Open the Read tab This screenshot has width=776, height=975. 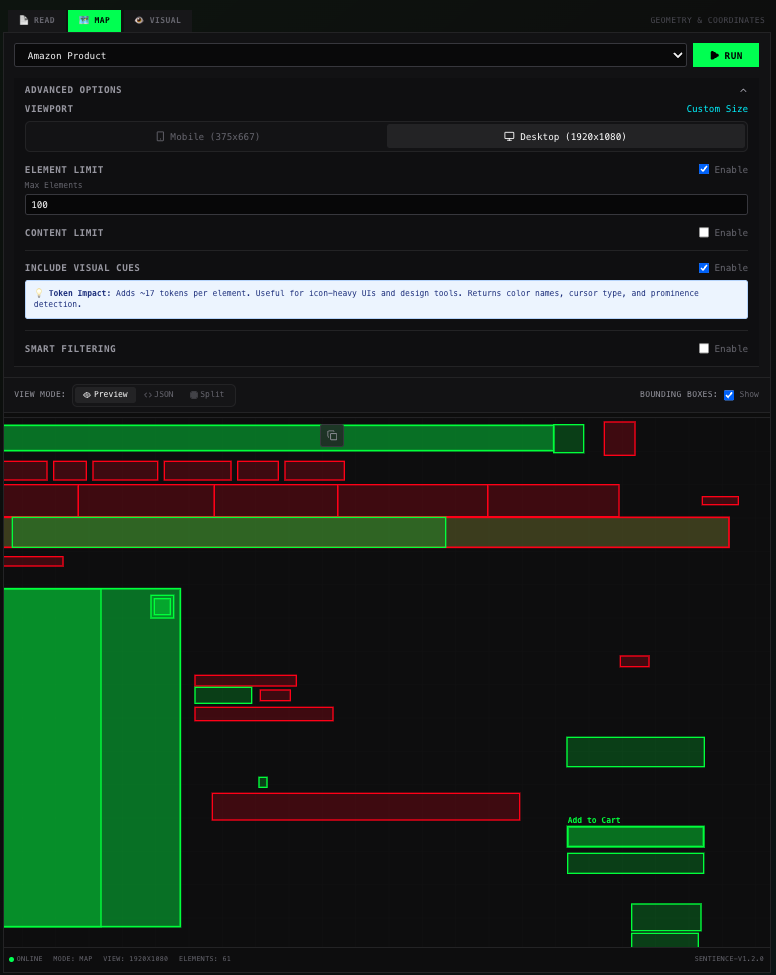coord(37,20)
